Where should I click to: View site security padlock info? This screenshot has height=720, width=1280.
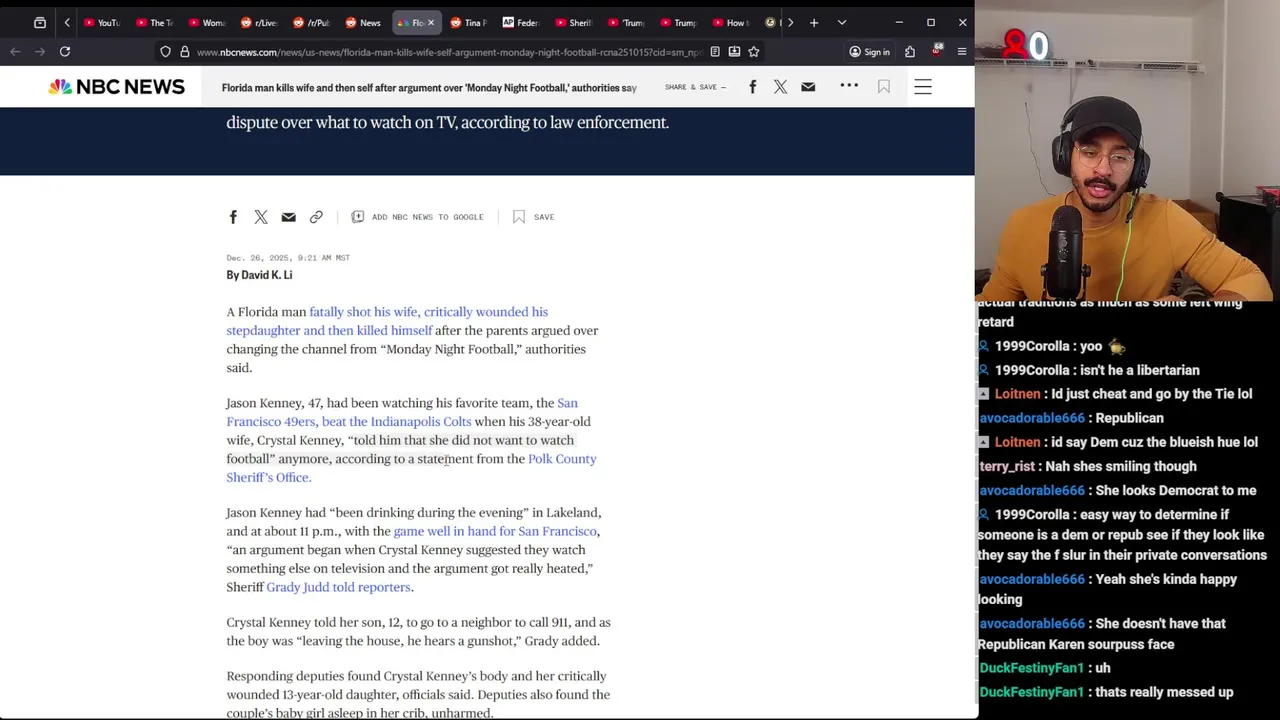[x=184, y=51]
